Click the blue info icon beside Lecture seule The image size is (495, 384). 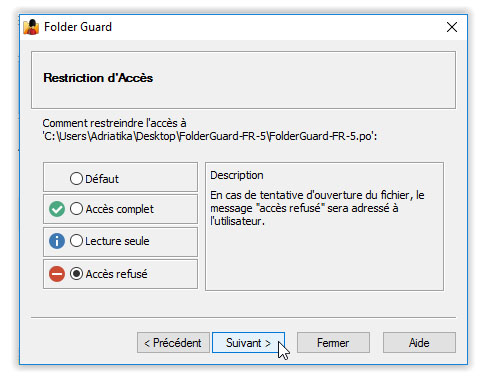57,241
